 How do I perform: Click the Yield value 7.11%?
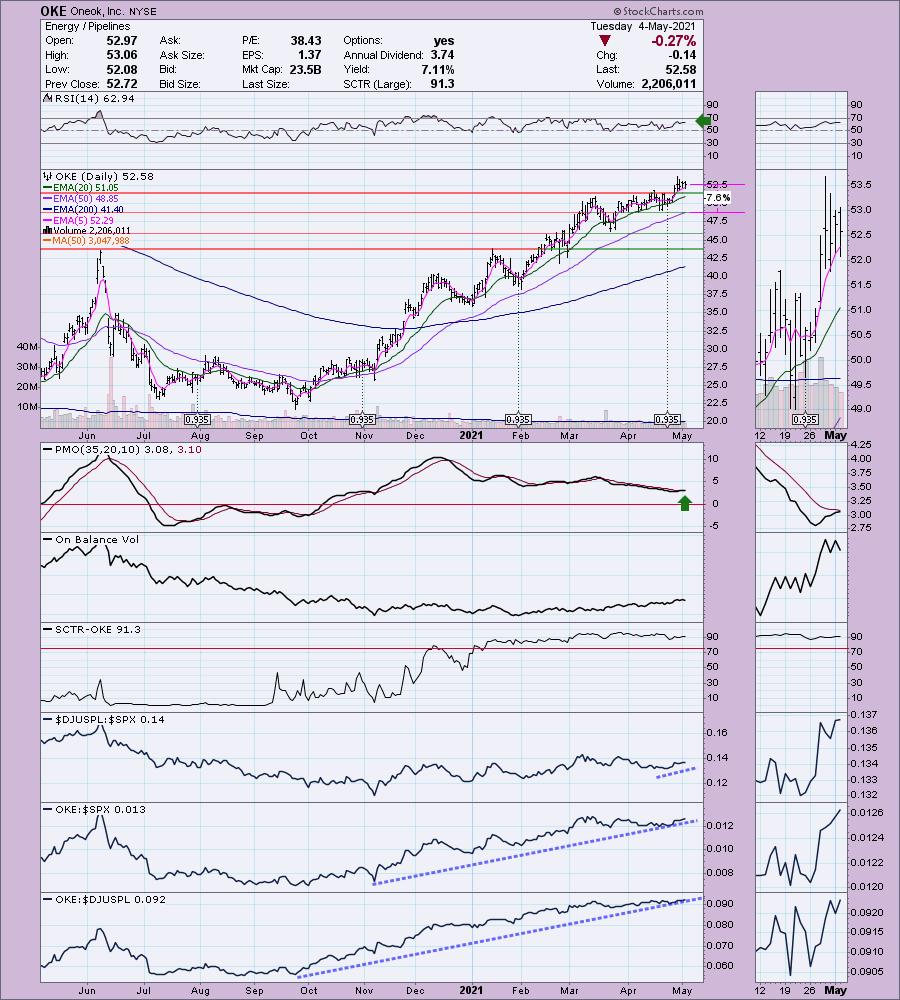point(438,70)
